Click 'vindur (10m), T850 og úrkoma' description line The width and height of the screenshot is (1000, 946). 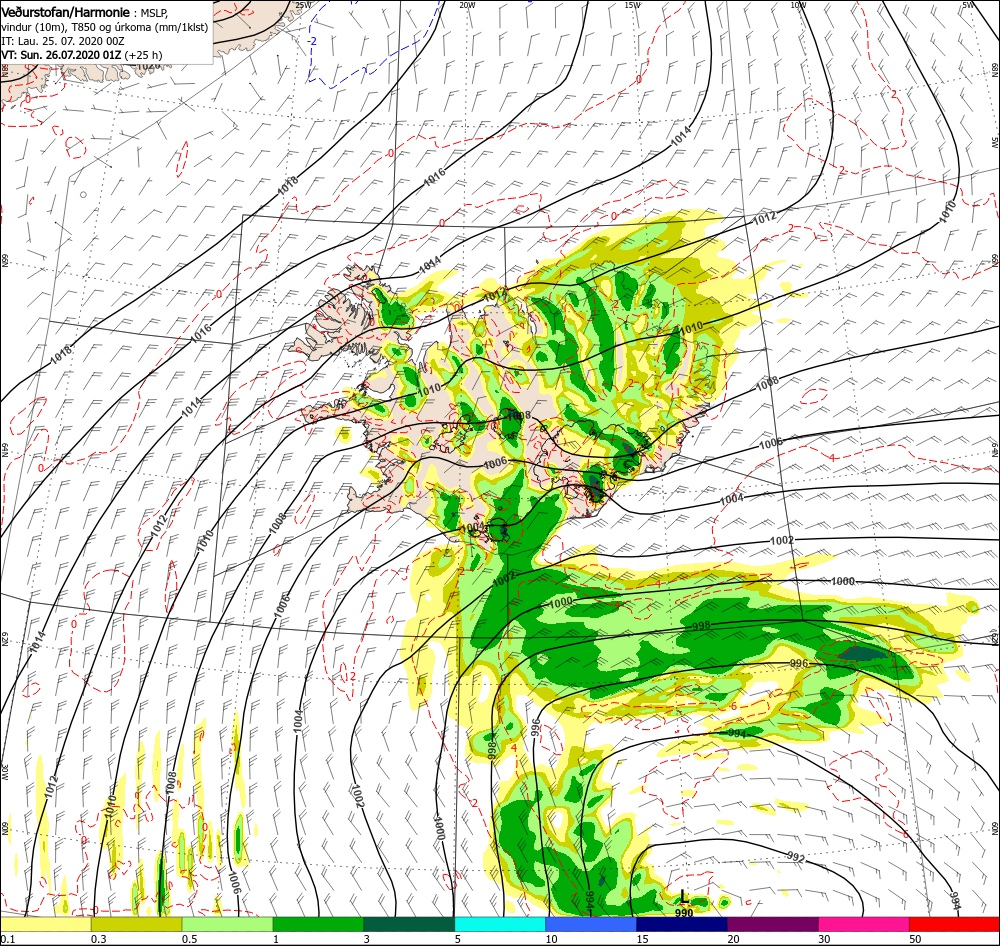105,27
